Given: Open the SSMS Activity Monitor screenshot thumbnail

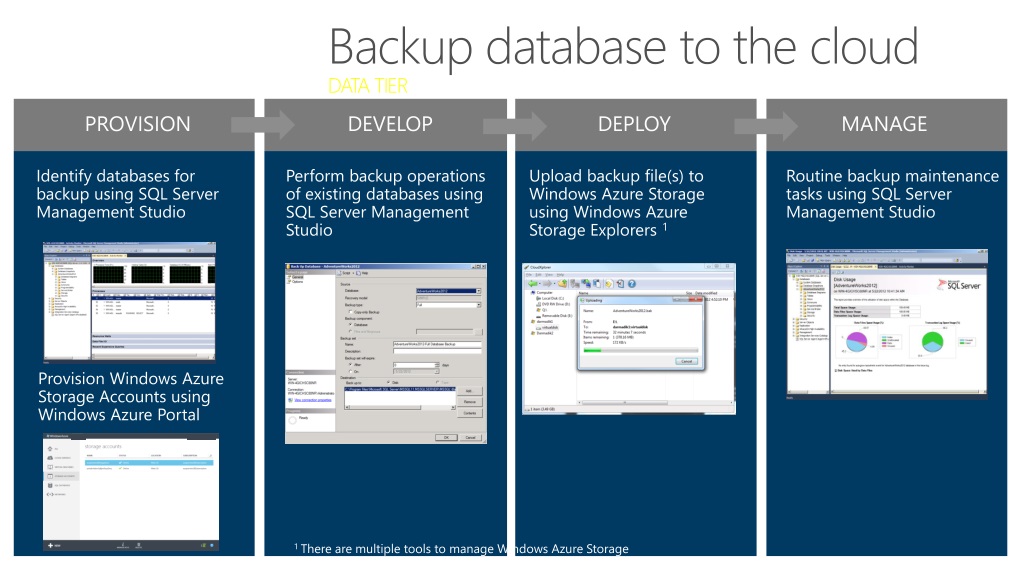Looking at the screenshot, I should click(x=129, y=301).
